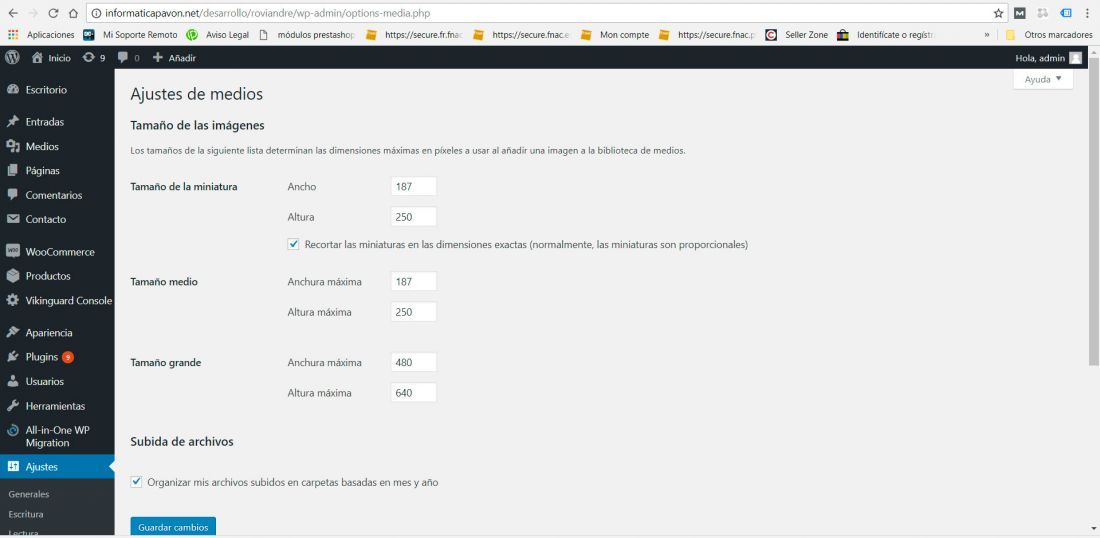
Task: Open Escritorio dashboard menu
Action: (57, 90)
